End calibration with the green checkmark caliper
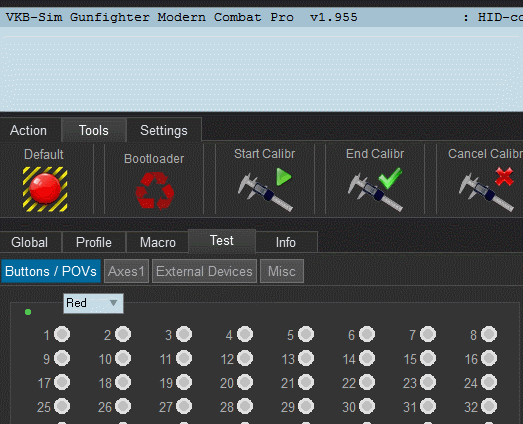The image size is (523, 424). tap(375, 189)
